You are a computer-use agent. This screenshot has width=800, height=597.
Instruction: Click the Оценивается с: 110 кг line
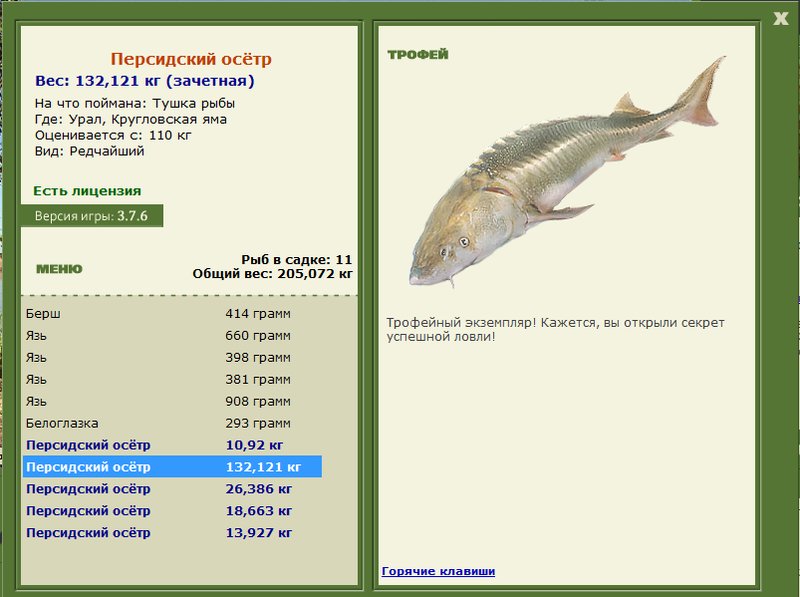[x=113, y=135]
